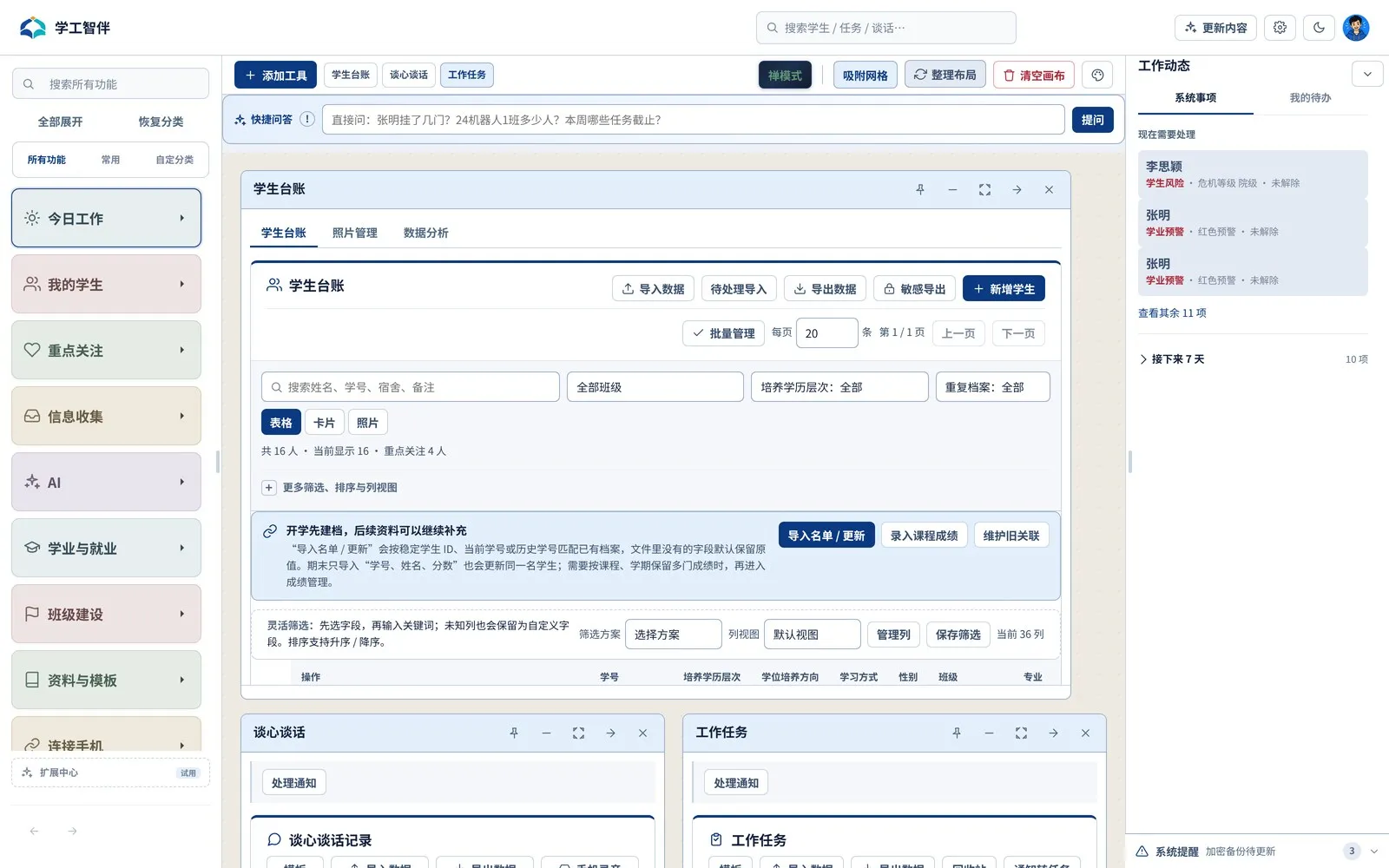Toggle 批量管理 mode

point(723,333)
